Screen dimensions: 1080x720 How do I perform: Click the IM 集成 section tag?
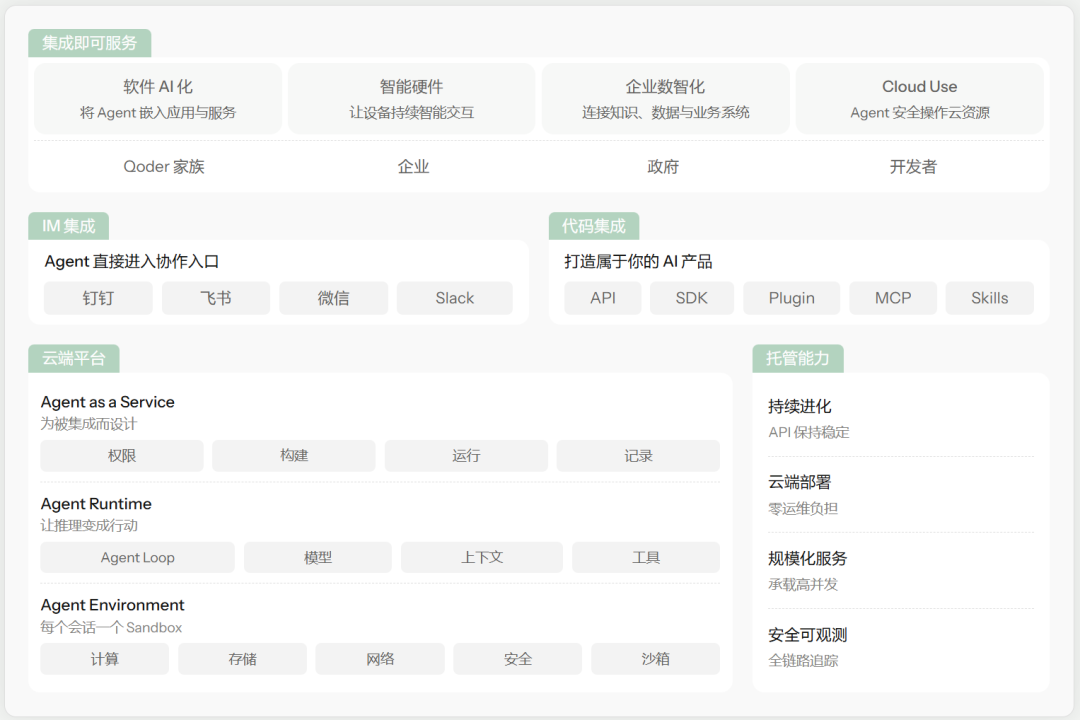coord(68,226)
